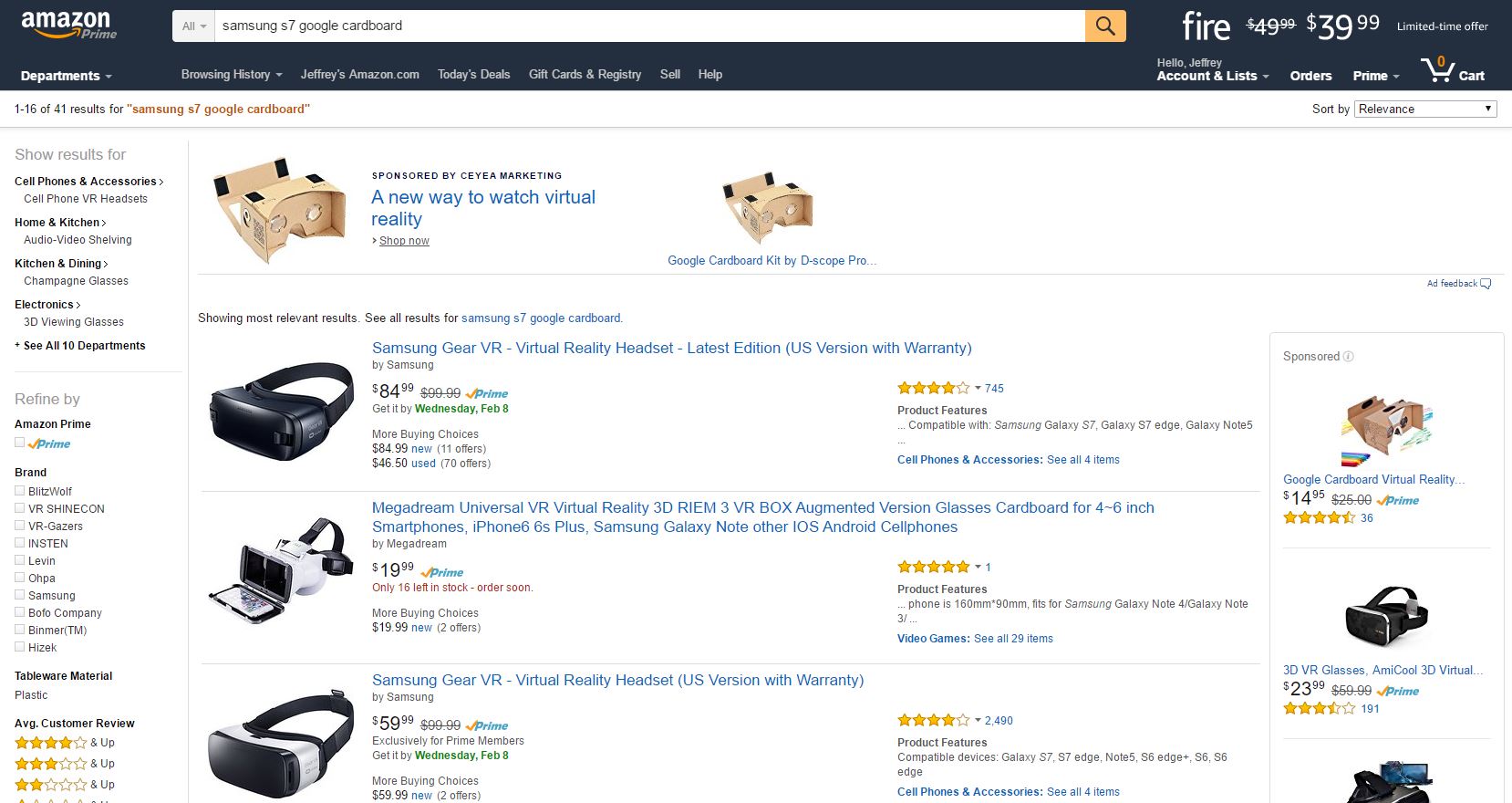Tick the BlitzWolf brand checkbox

(x=20, y=491)
